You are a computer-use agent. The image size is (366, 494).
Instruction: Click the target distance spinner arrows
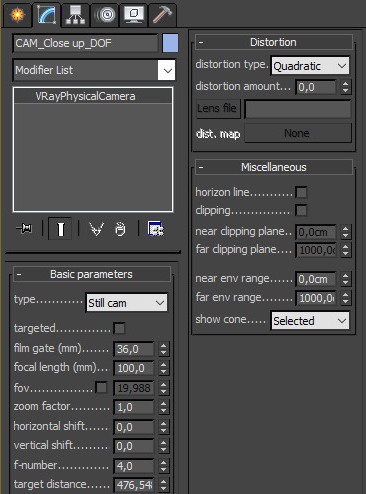[x=163, y=485]
